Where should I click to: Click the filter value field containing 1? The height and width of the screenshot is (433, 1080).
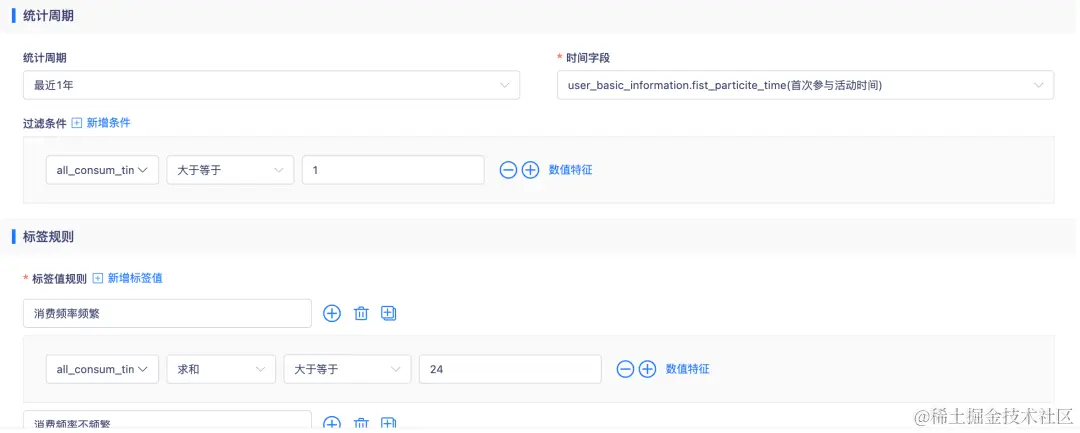(393, 170)
